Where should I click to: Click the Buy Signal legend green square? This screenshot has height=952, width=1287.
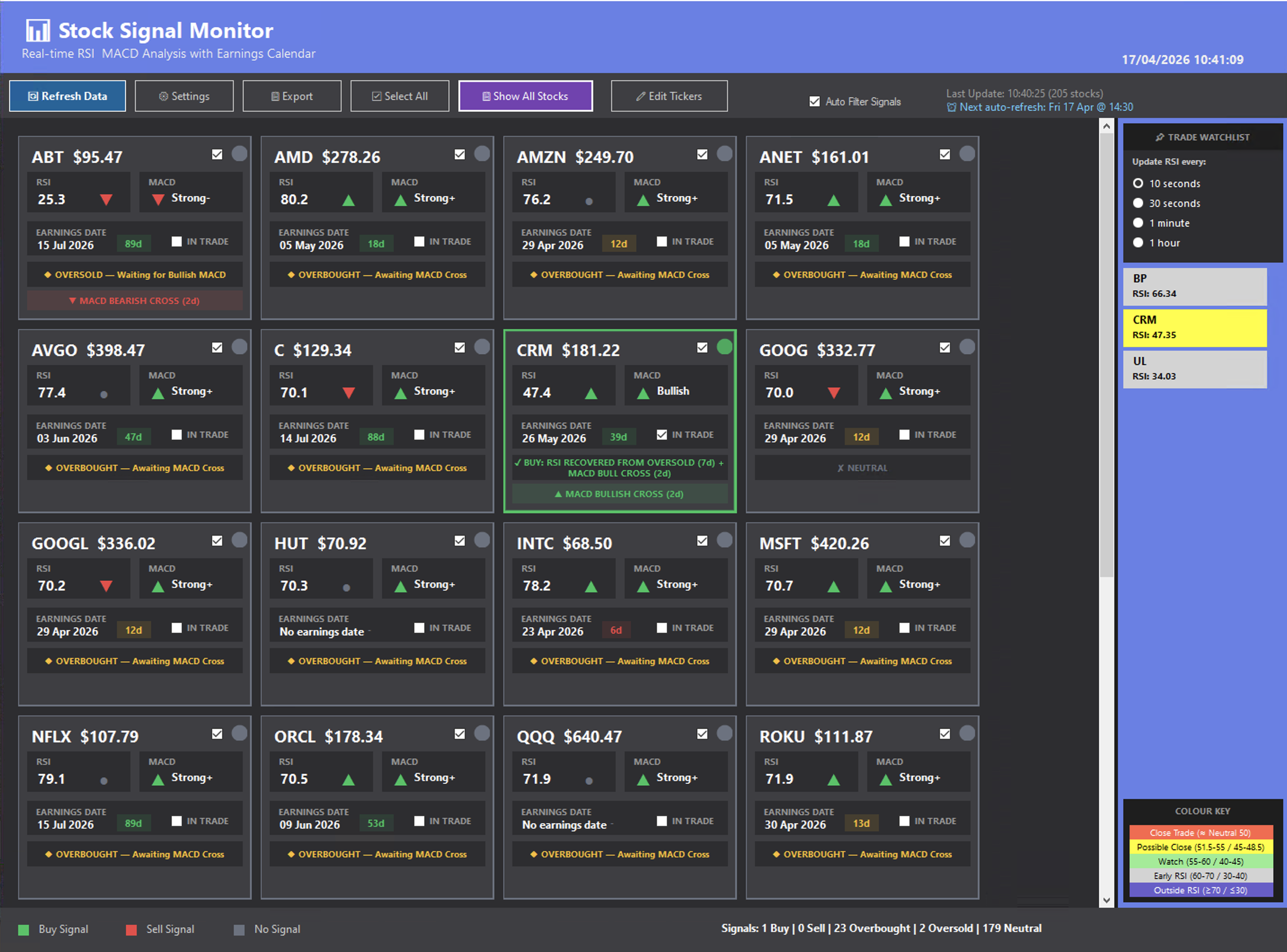(23, 929)
